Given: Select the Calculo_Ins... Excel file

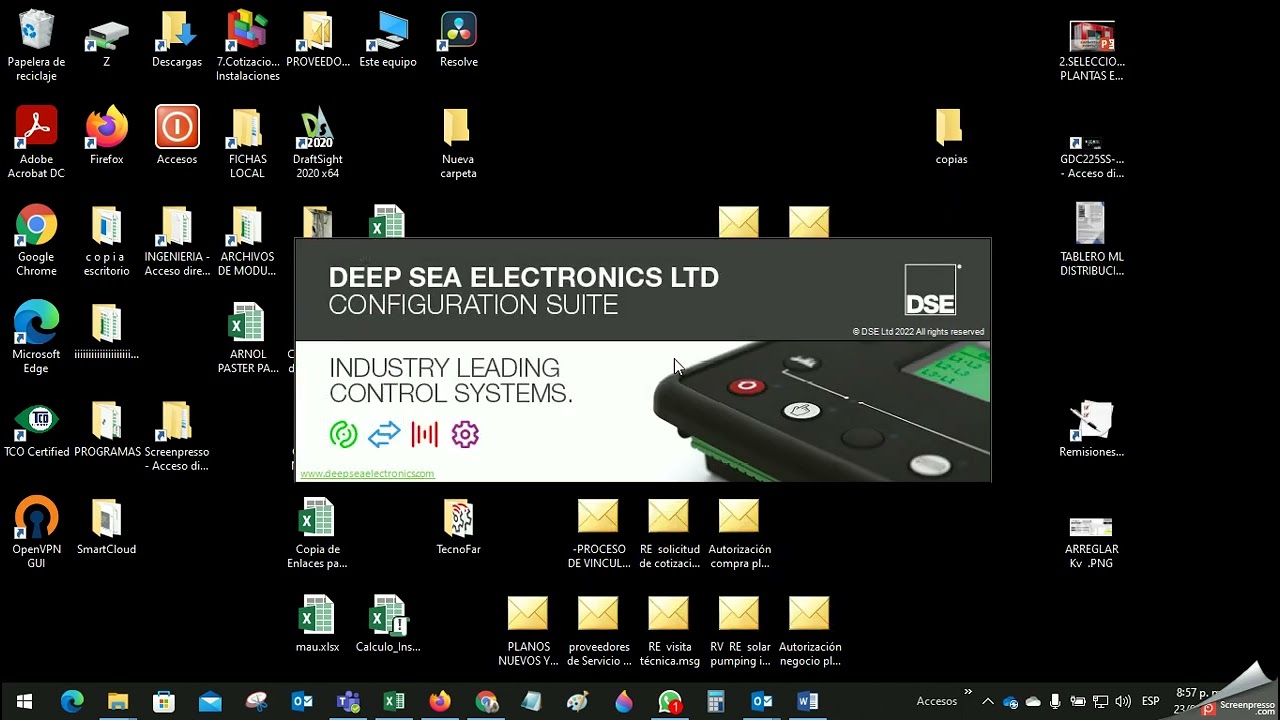Looking at the screenshot, I should pos(387,623).
